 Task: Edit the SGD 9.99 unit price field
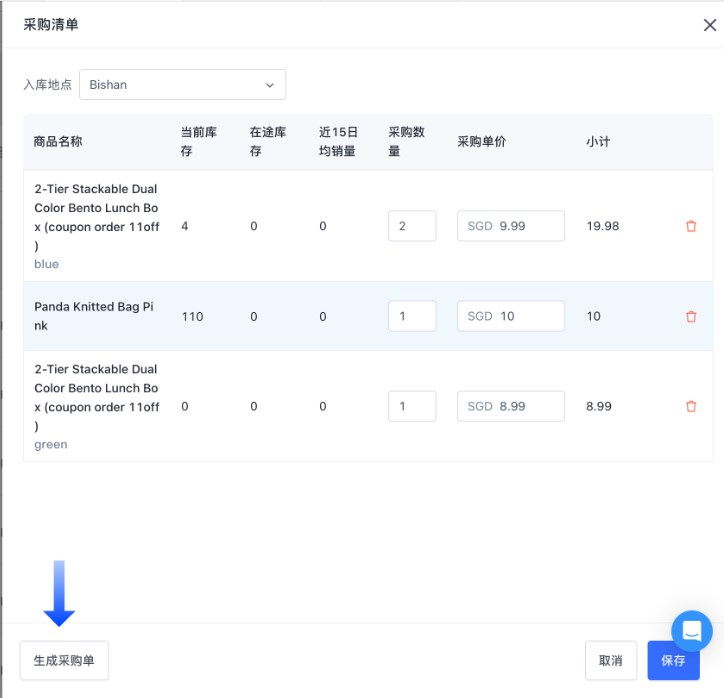511,226
